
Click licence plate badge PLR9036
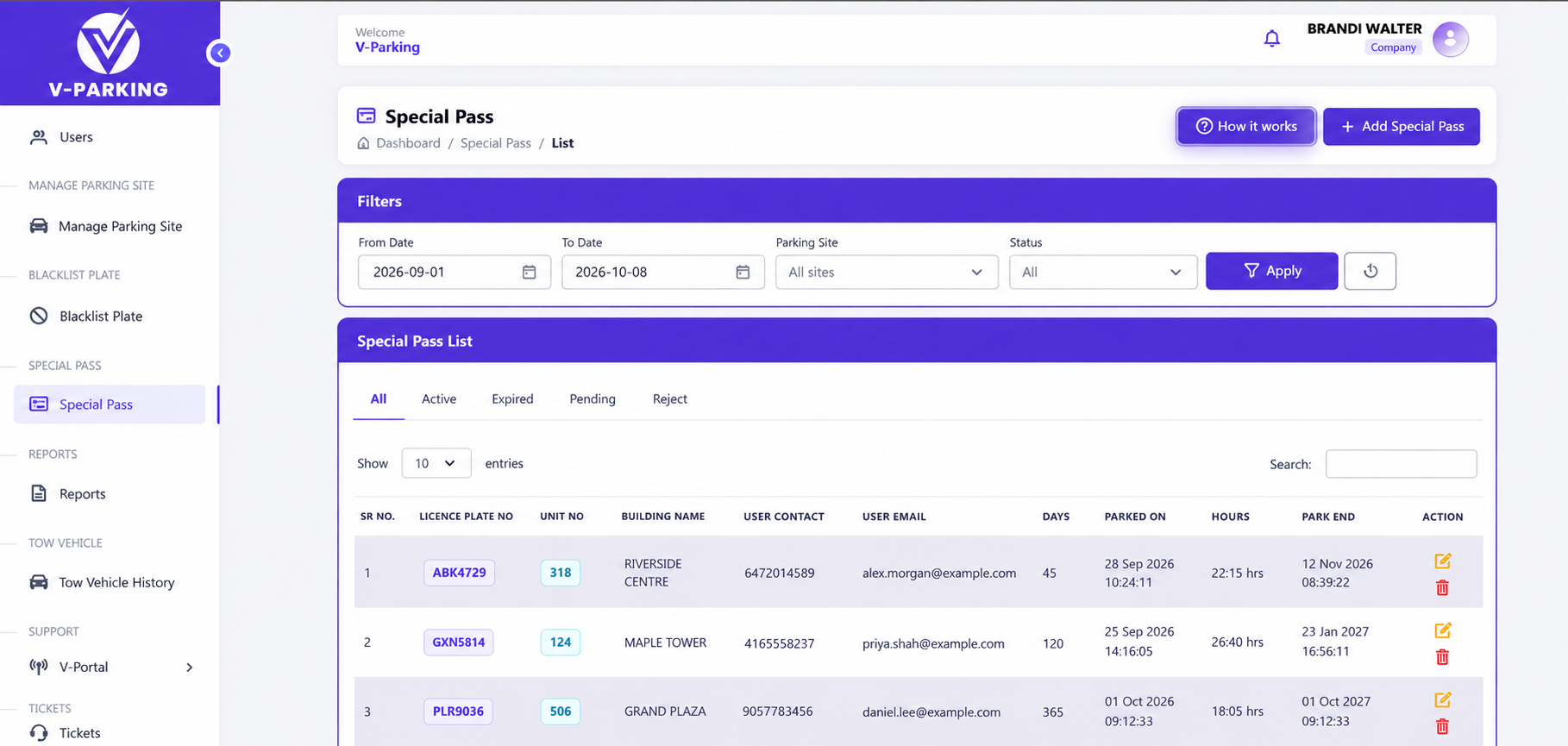(x=458, y=712)
